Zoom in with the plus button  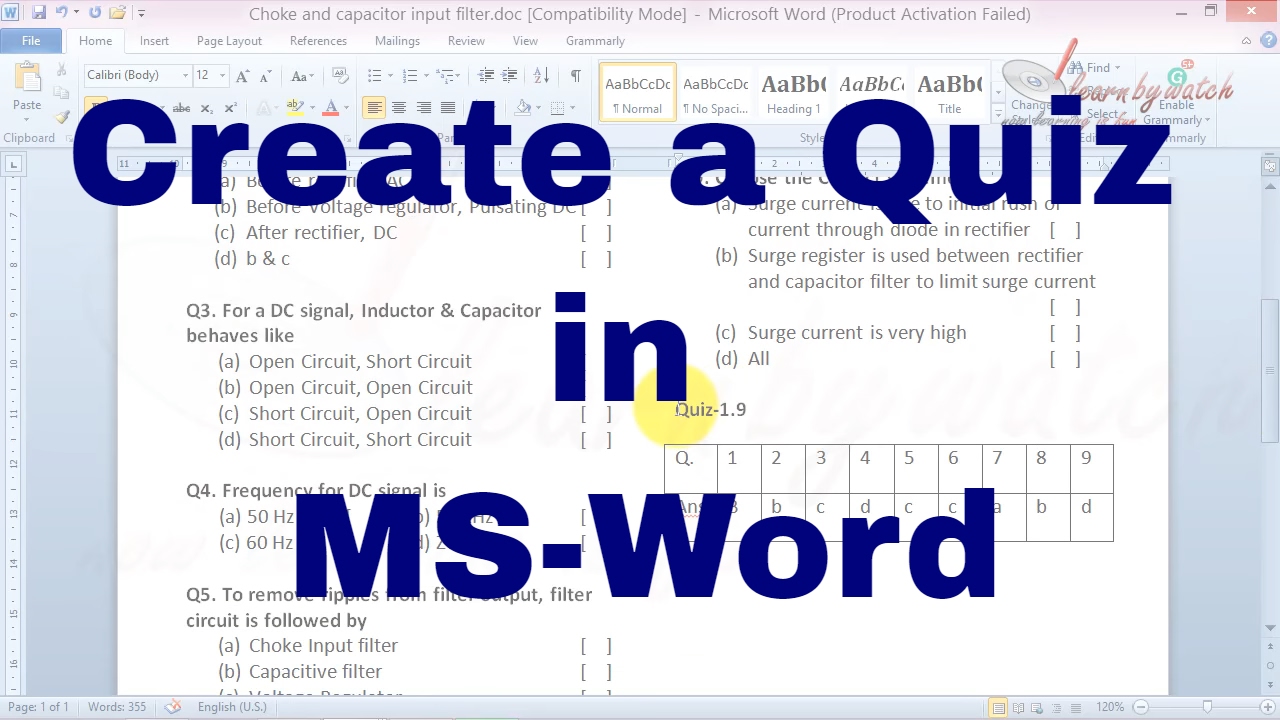(1267, 707)
